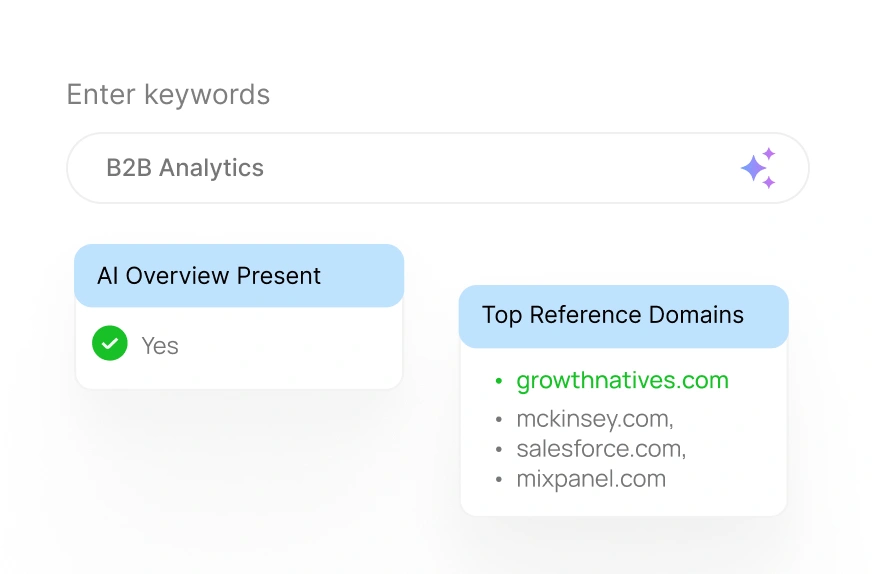Open the growthnatives.com domain link
Viewport: 880px width, 574px height.
click(622, 380)
